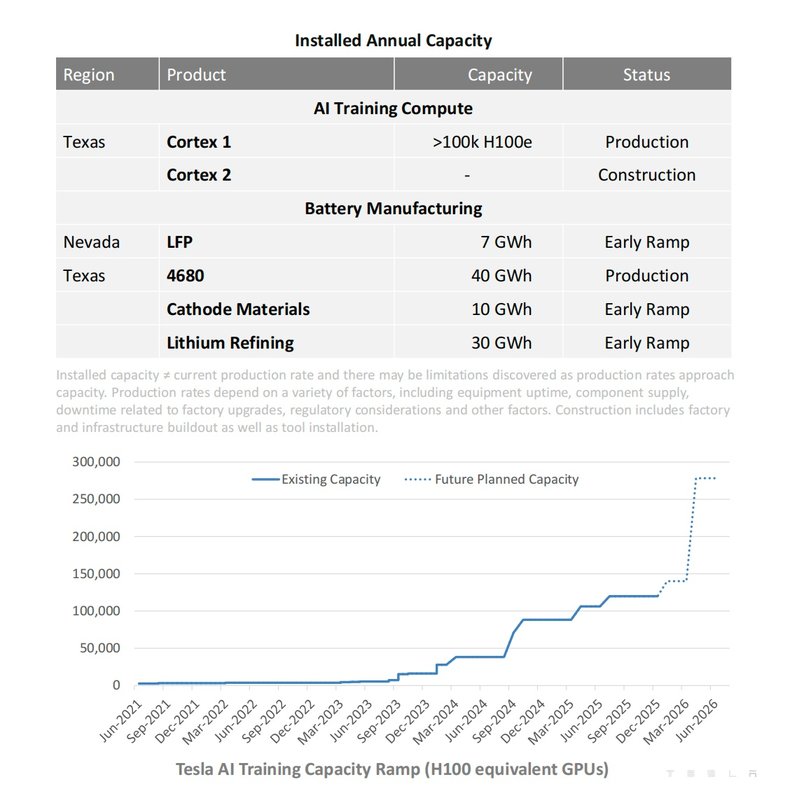Select the Cathode Materials product cell

[238, 309]
